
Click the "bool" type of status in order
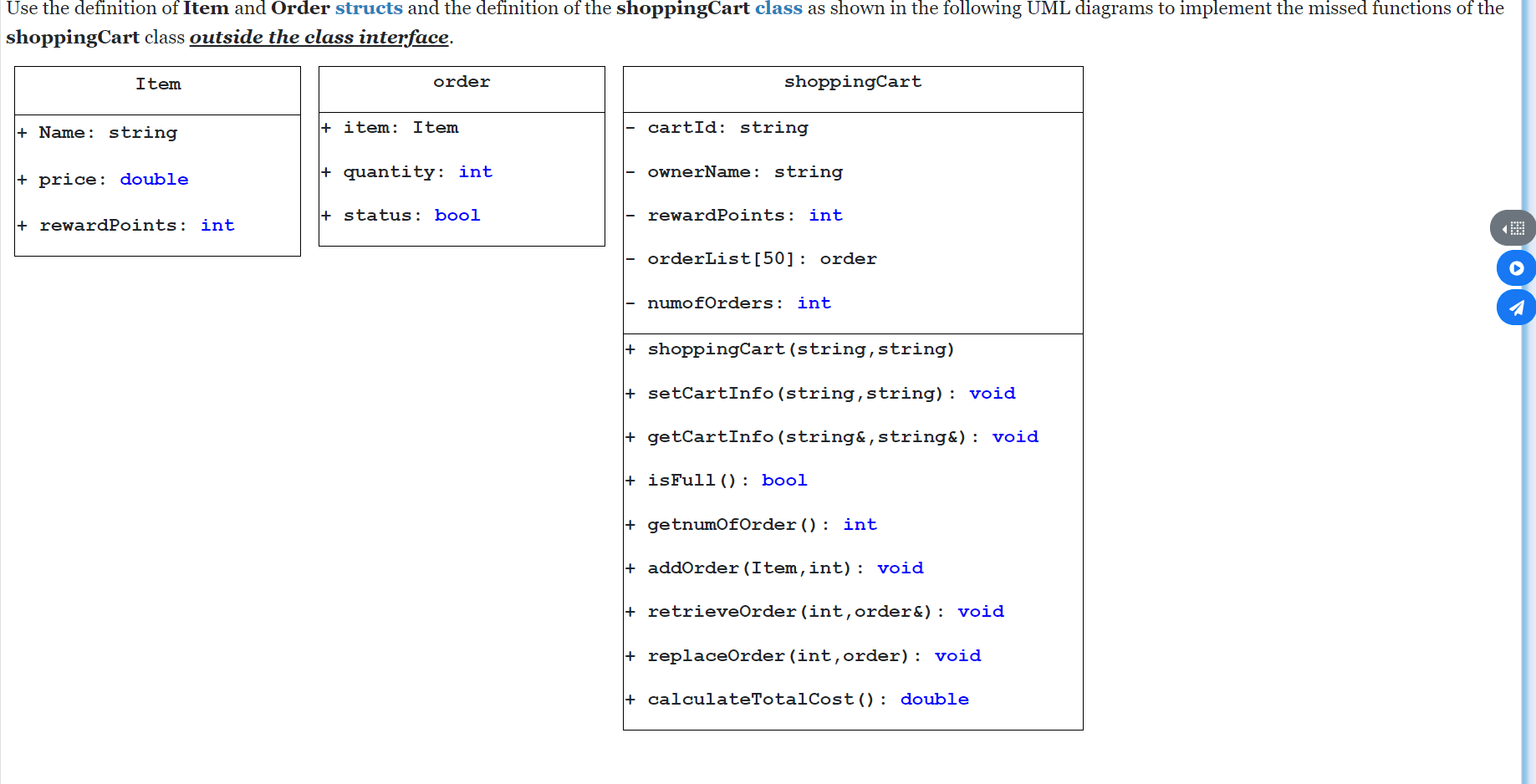coord(457,215)
